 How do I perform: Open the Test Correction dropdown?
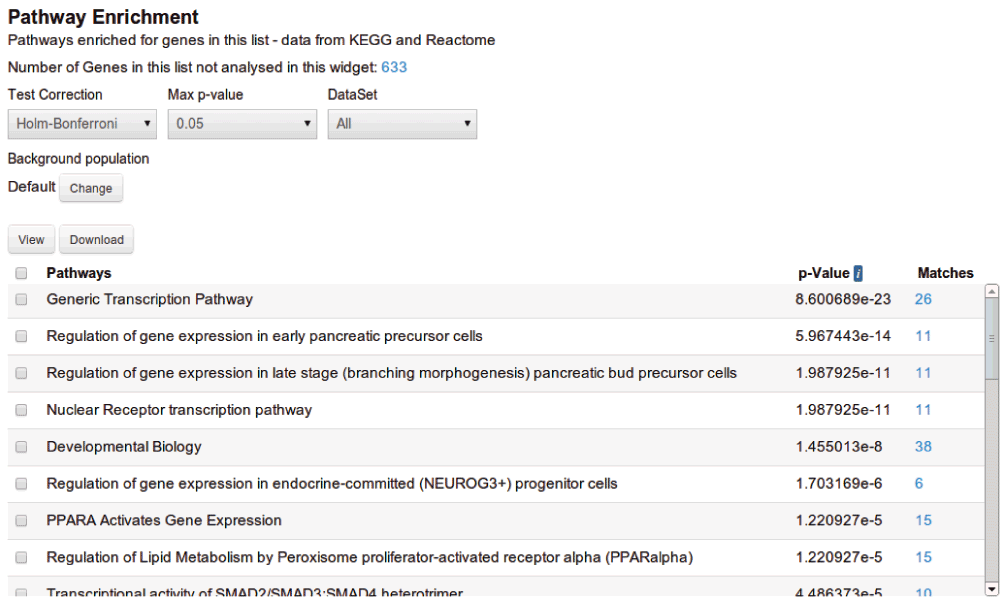pyautogui.click(x=81, y=123)
